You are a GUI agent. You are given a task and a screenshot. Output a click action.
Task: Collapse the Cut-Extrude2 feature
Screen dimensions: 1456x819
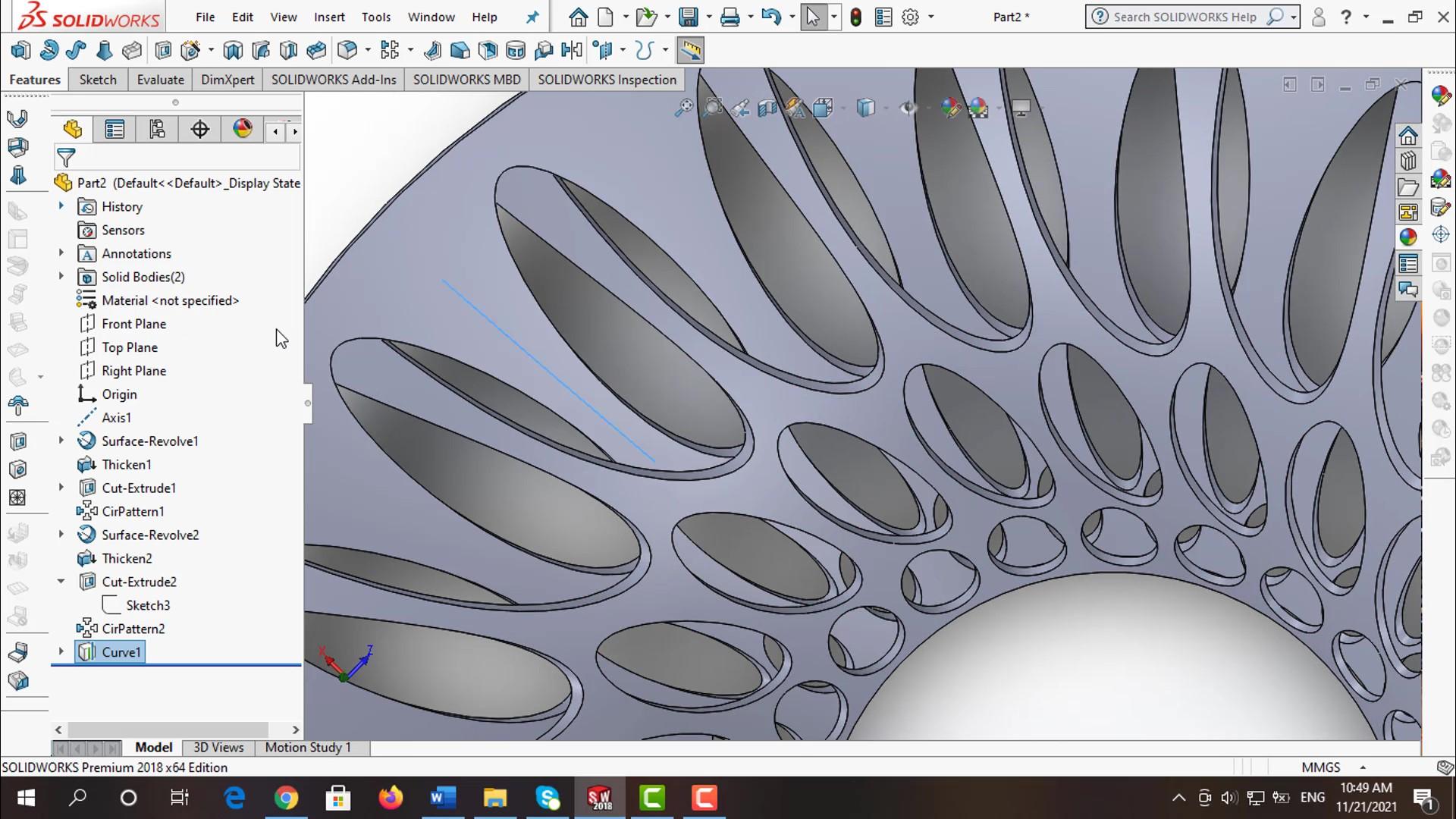[61, 582]
